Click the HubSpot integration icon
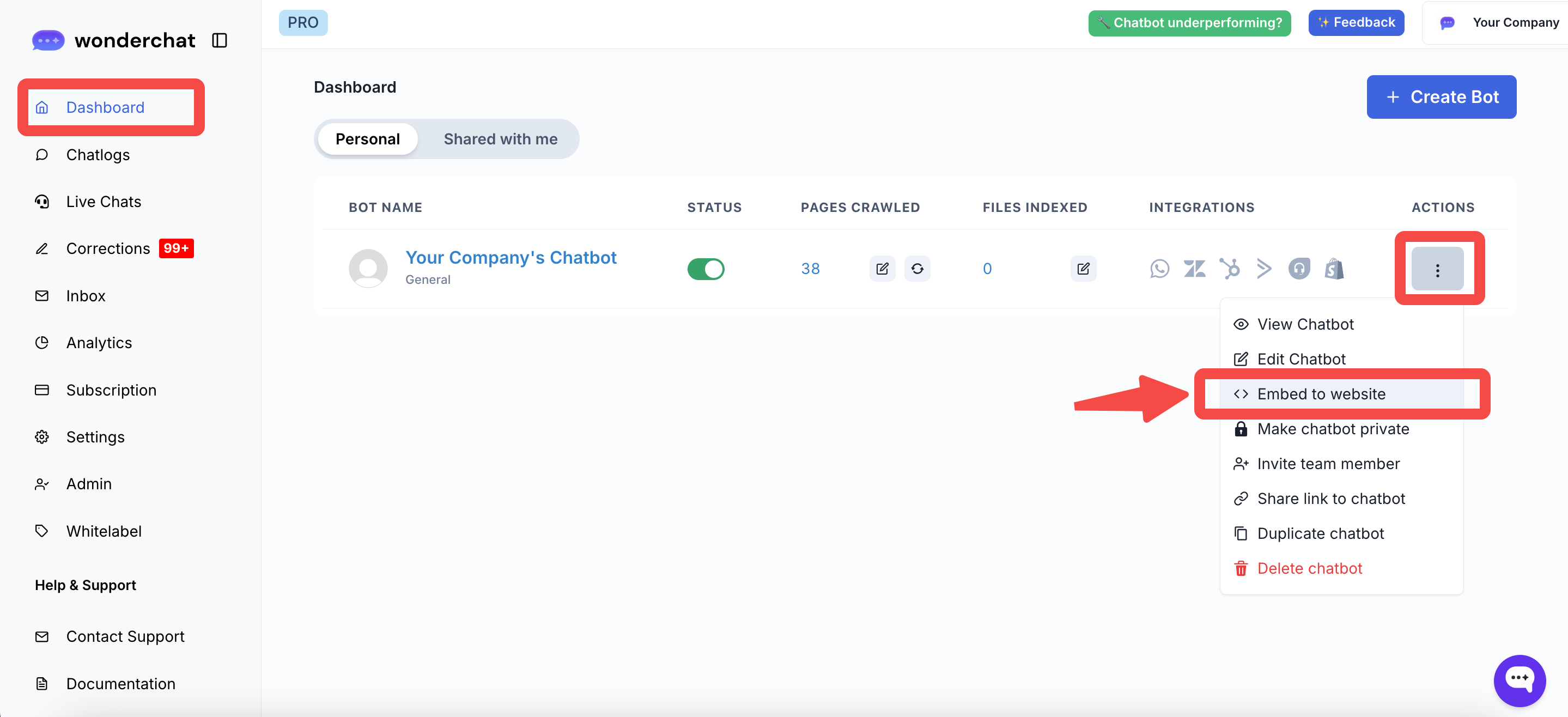The height and width of the screenshot is (717, 1568). tap(1229, 269)
